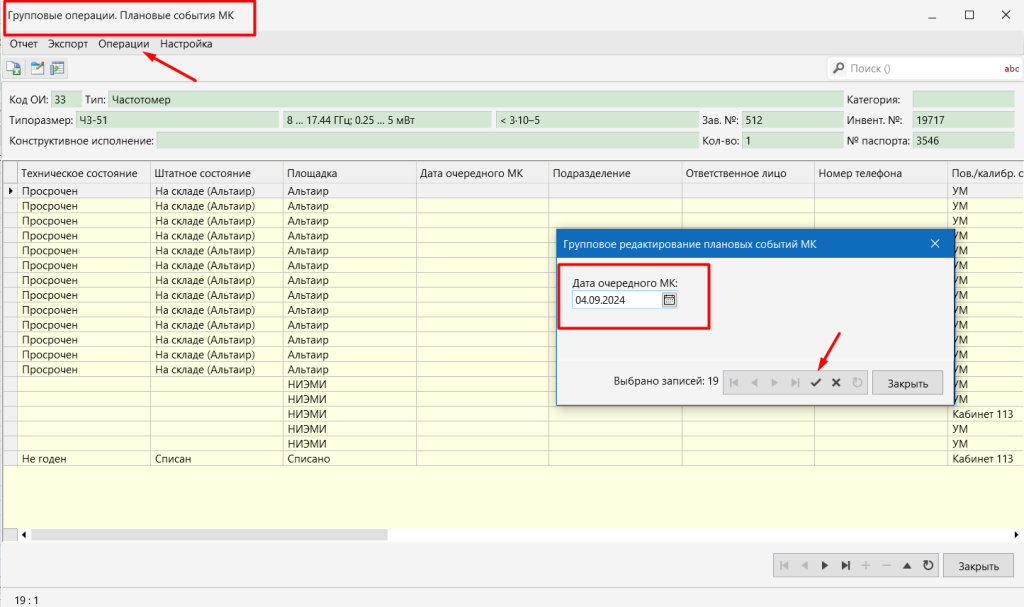This screenshot has width=1024, height=607.
Task: Click the edit window pencil toolbar icon
Action: (37, 68)
